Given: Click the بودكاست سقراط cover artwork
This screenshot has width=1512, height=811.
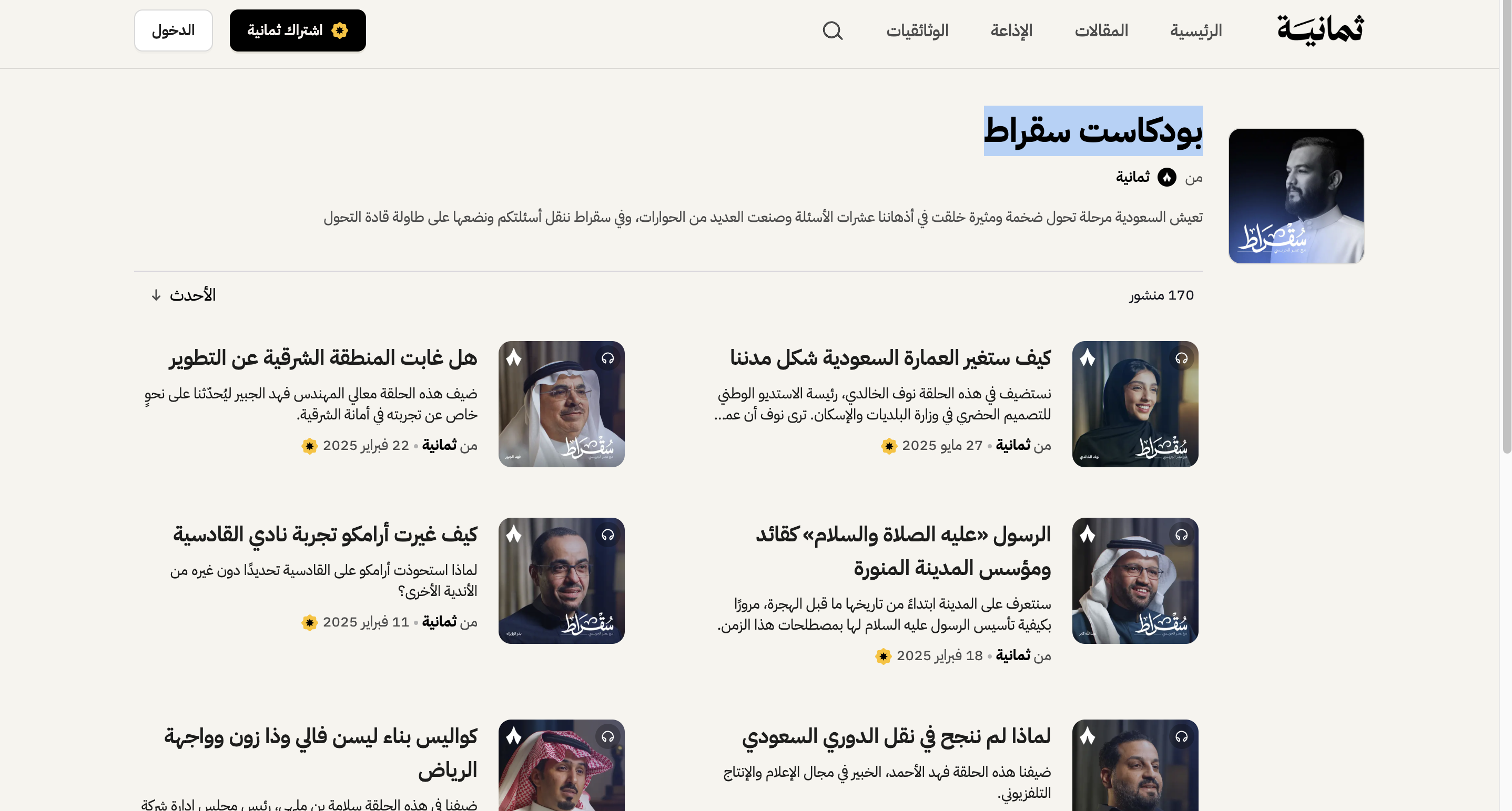Looking at the screenshot, I should [x=1296, y=196].
